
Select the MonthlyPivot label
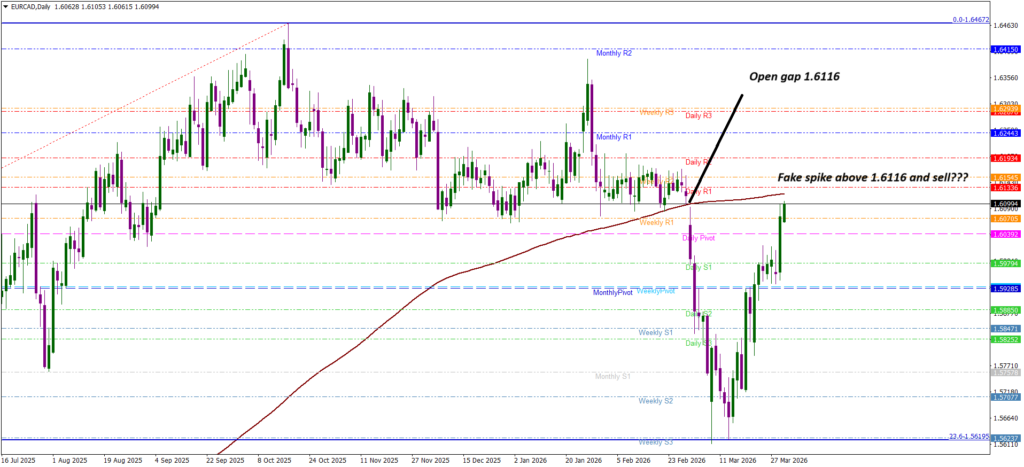pyautogui.click(x=612, y=292)
